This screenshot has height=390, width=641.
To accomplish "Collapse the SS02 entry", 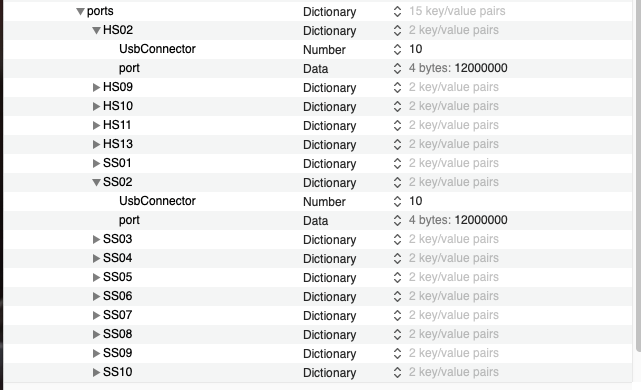I will 96,182.
